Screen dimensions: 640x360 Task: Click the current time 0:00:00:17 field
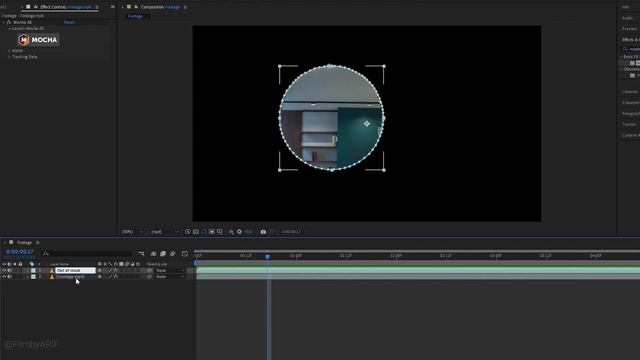click(x=20, y=252)
